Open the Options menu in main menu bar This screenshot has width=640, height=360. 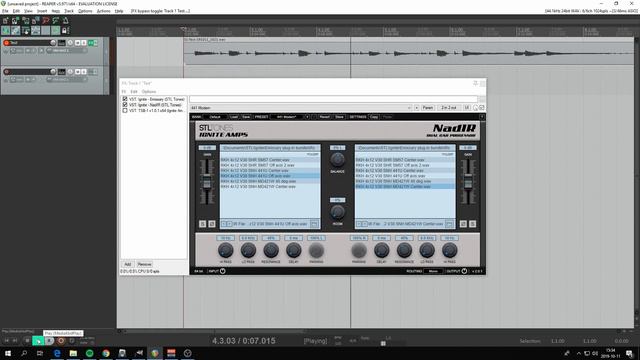coord(85,11)
